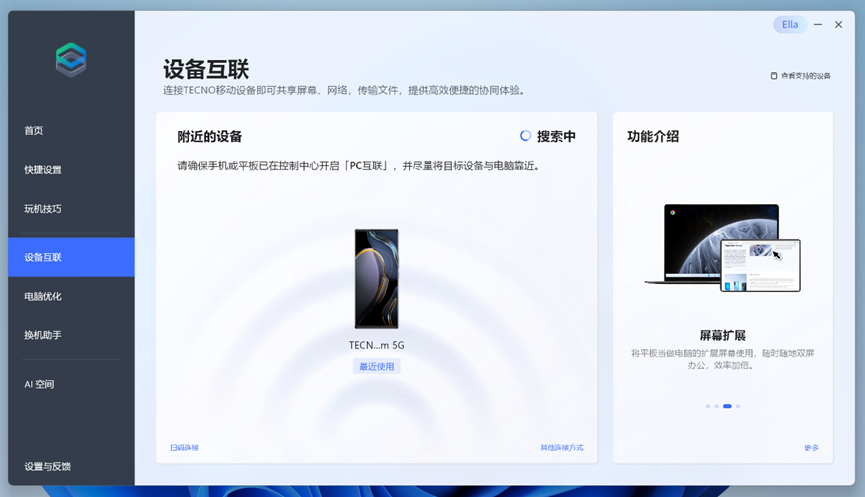Click the app logo in the sidebar
Viewport: 865px width, 497px height.
click(x=71, y=60)
